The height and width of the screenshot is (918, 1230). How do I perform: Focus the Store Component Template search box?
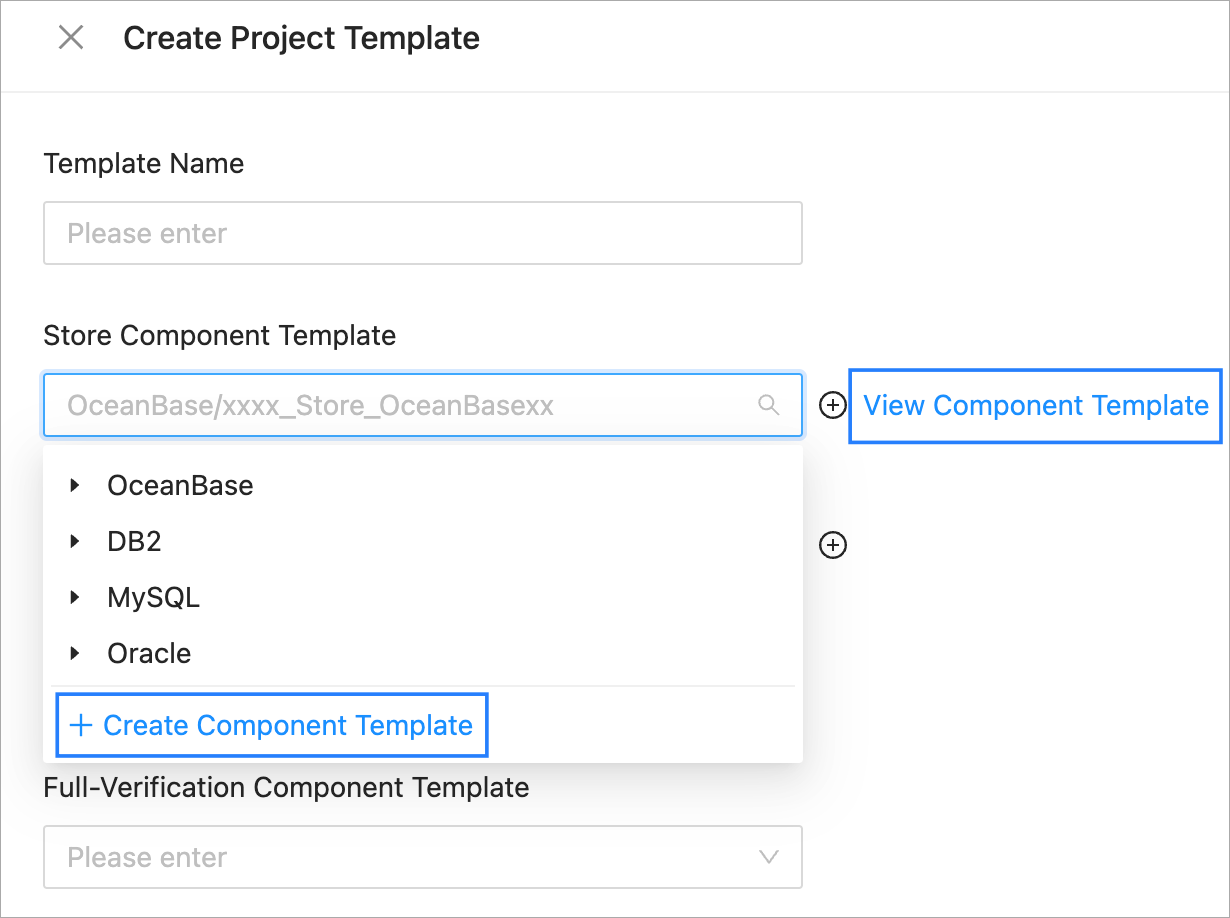(x=400, y=405)
